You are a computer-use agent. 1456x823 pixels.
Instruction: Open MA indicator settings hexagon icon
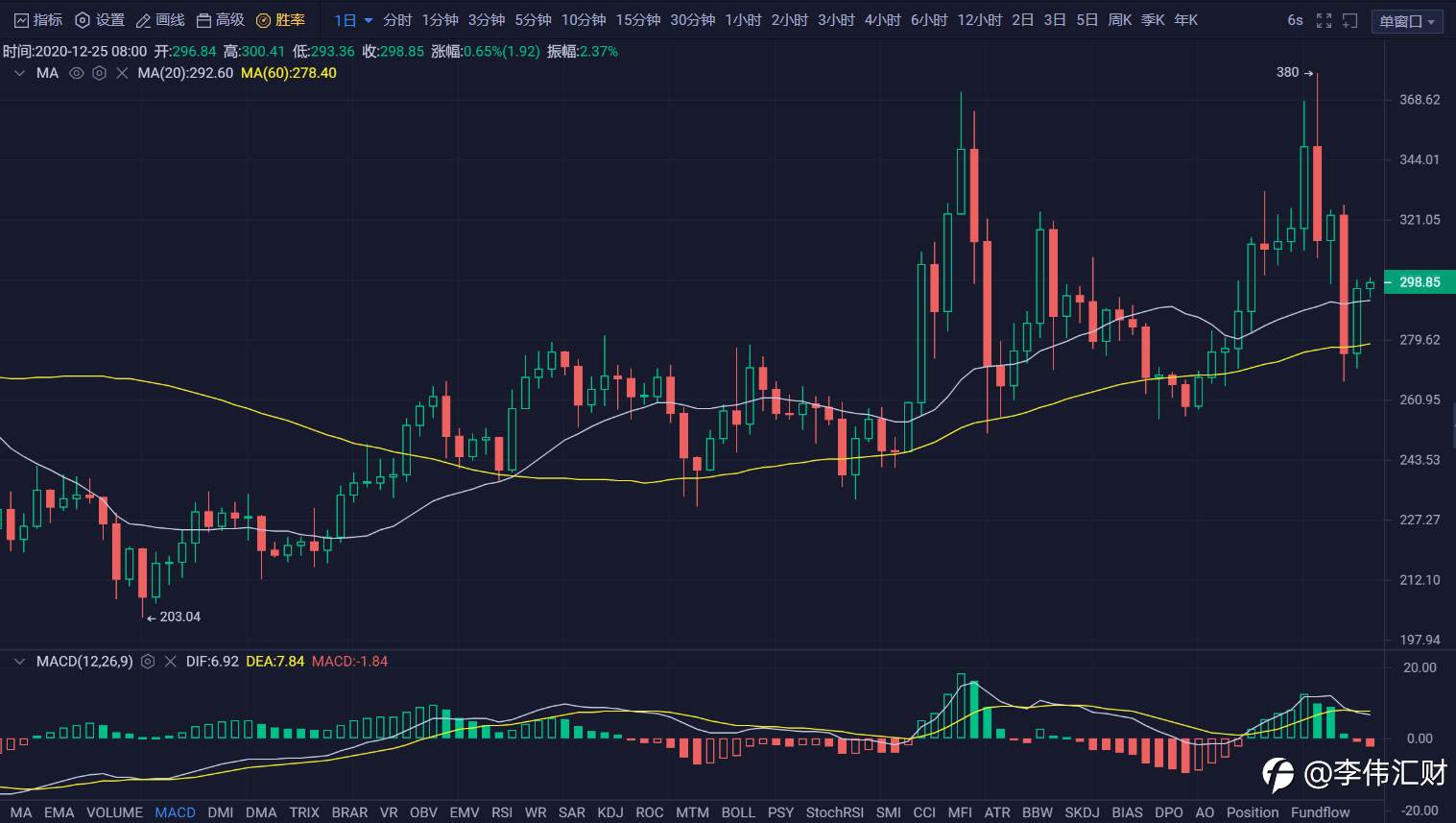[x=99, y=73]
